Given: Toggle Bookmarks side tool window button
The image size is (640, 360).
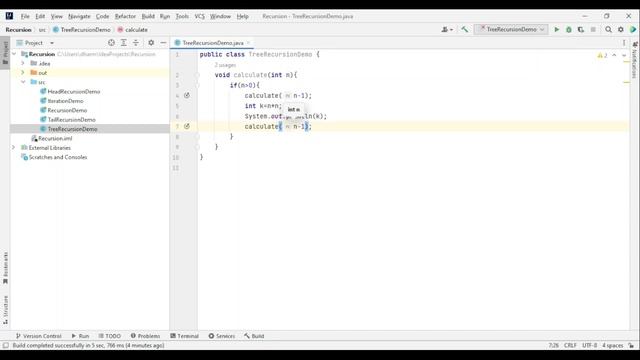Looking at the screenshot, I should click(x=5, y=268).
